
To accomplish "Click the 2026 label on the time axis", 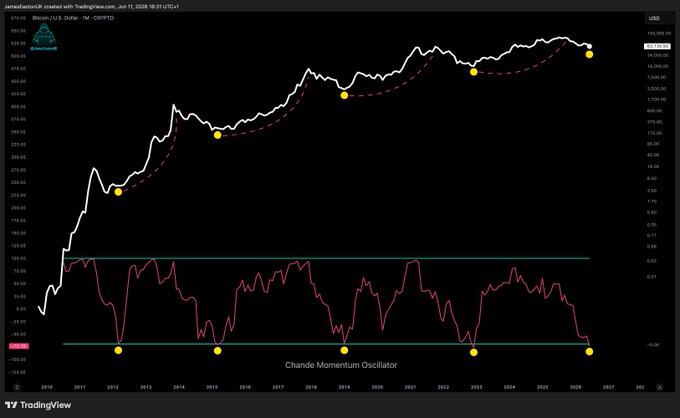I will point(575,387).
